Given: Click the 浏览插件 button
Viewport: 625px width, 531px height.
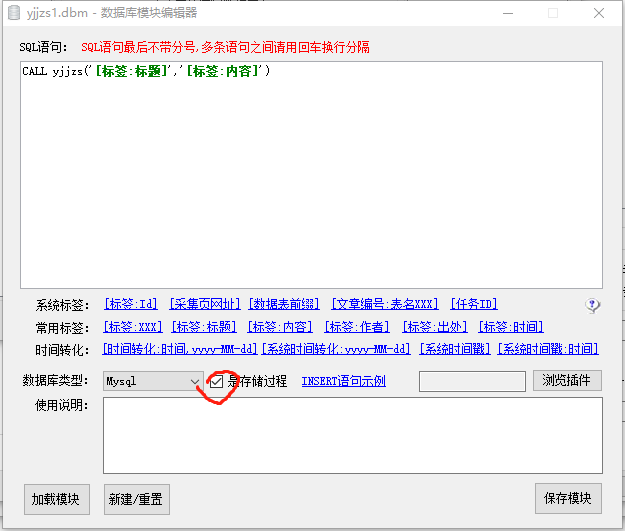Looking at the screenshot, I should point(567,381).
